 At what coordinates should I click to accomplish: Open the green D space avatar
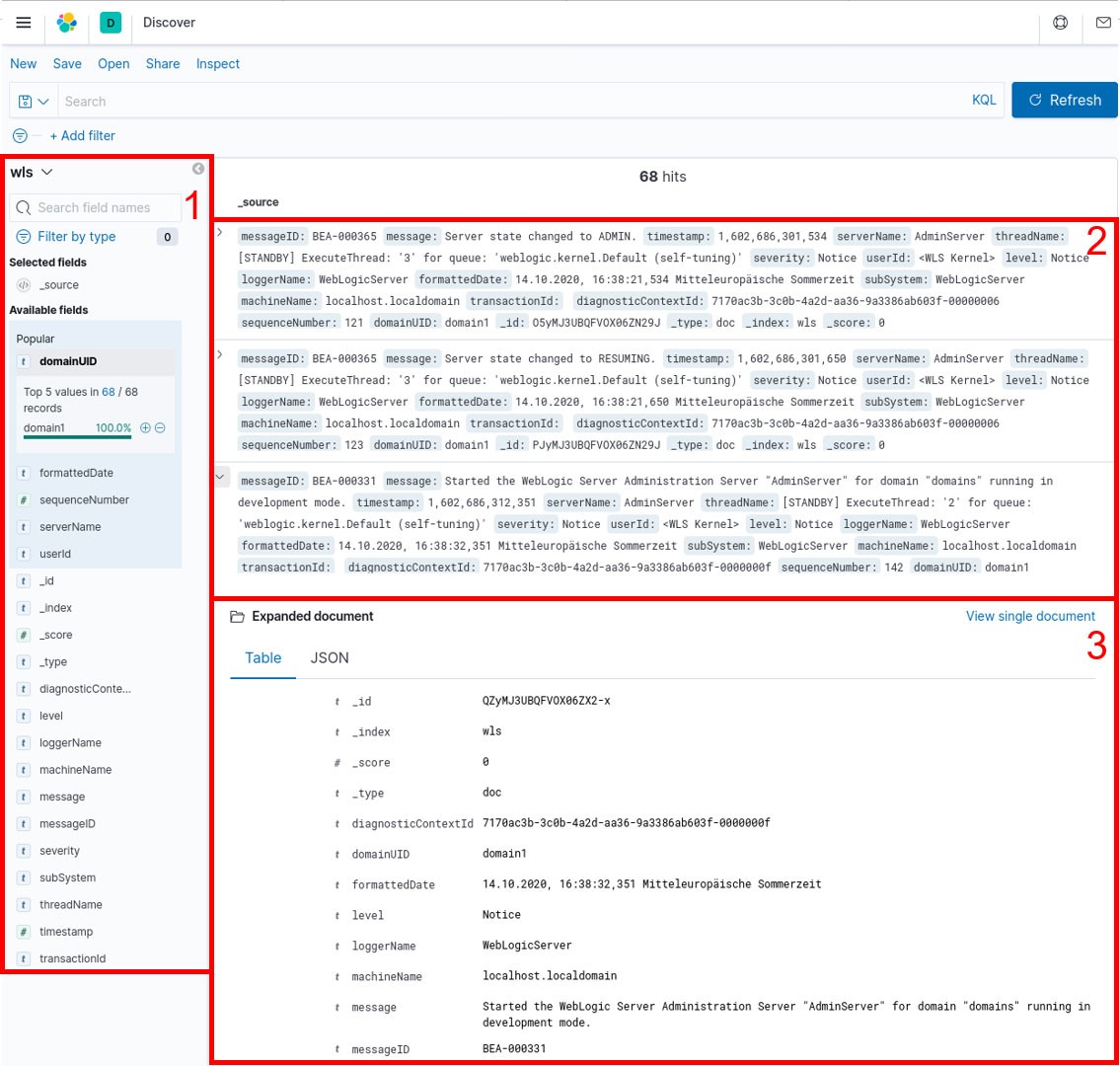(111, 23)
